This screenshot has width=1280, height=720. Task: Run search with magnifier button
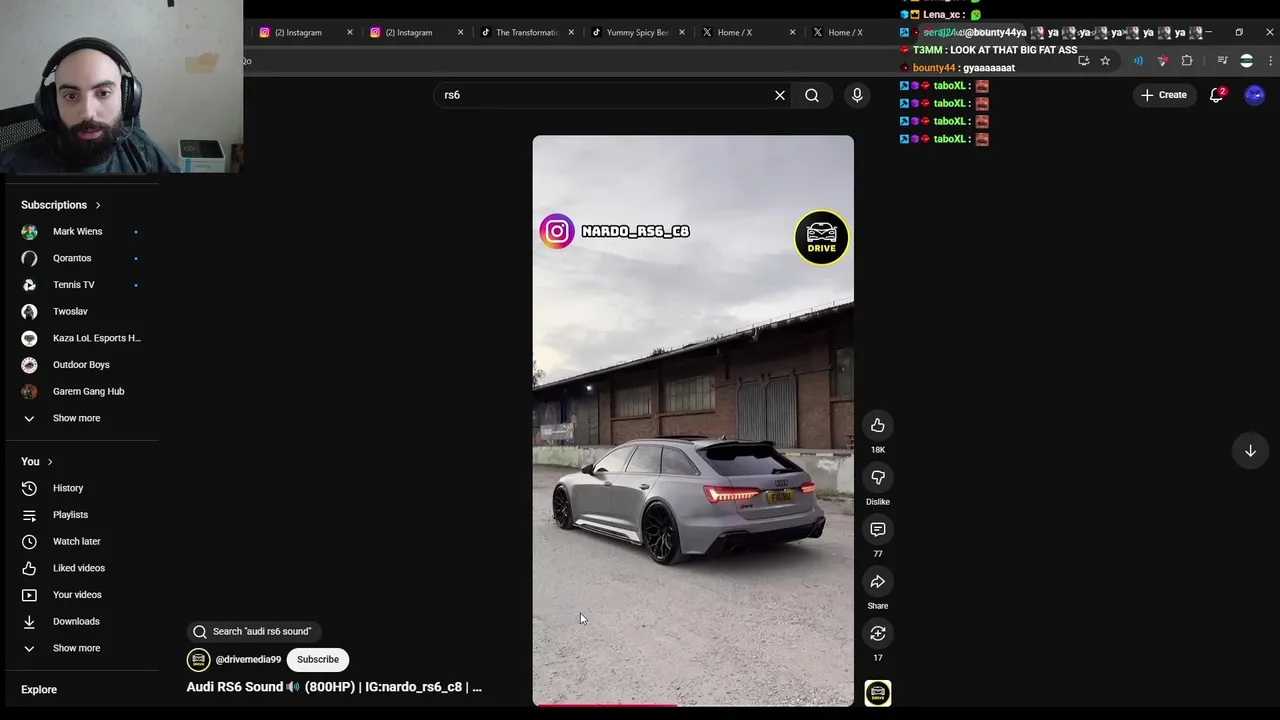[812, 95]
